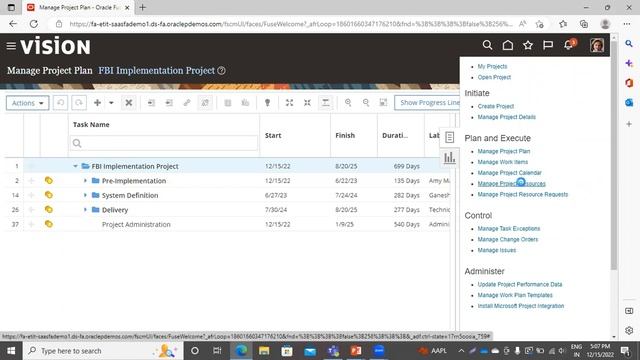The width and height of the screenshot is (640, 360).
Task: Open the Watchlist flag icon
Action: tap(548, 45)
